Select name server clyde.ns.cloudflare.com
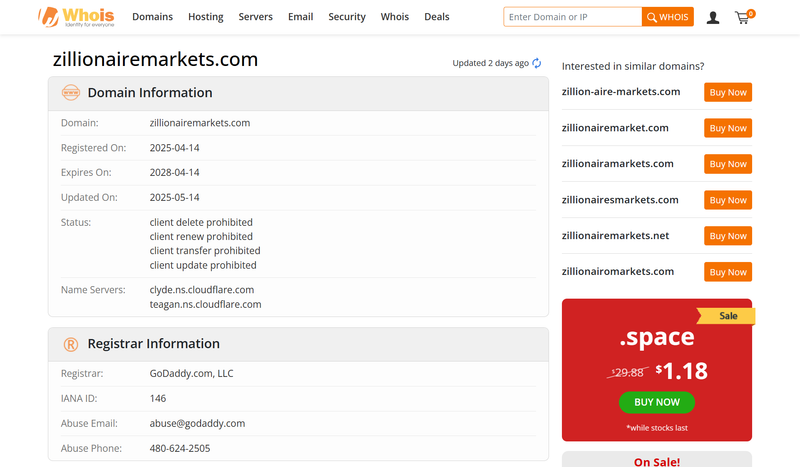The height and width of the screenshot is (467, 800). [x=202, y=290]
